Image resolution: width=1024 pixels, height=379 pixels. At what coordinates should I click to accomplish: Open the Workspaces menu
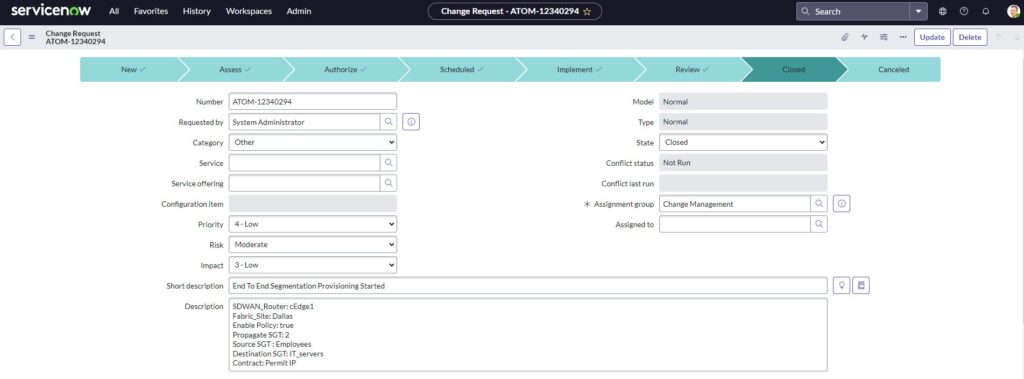click(x=249, y=11)
